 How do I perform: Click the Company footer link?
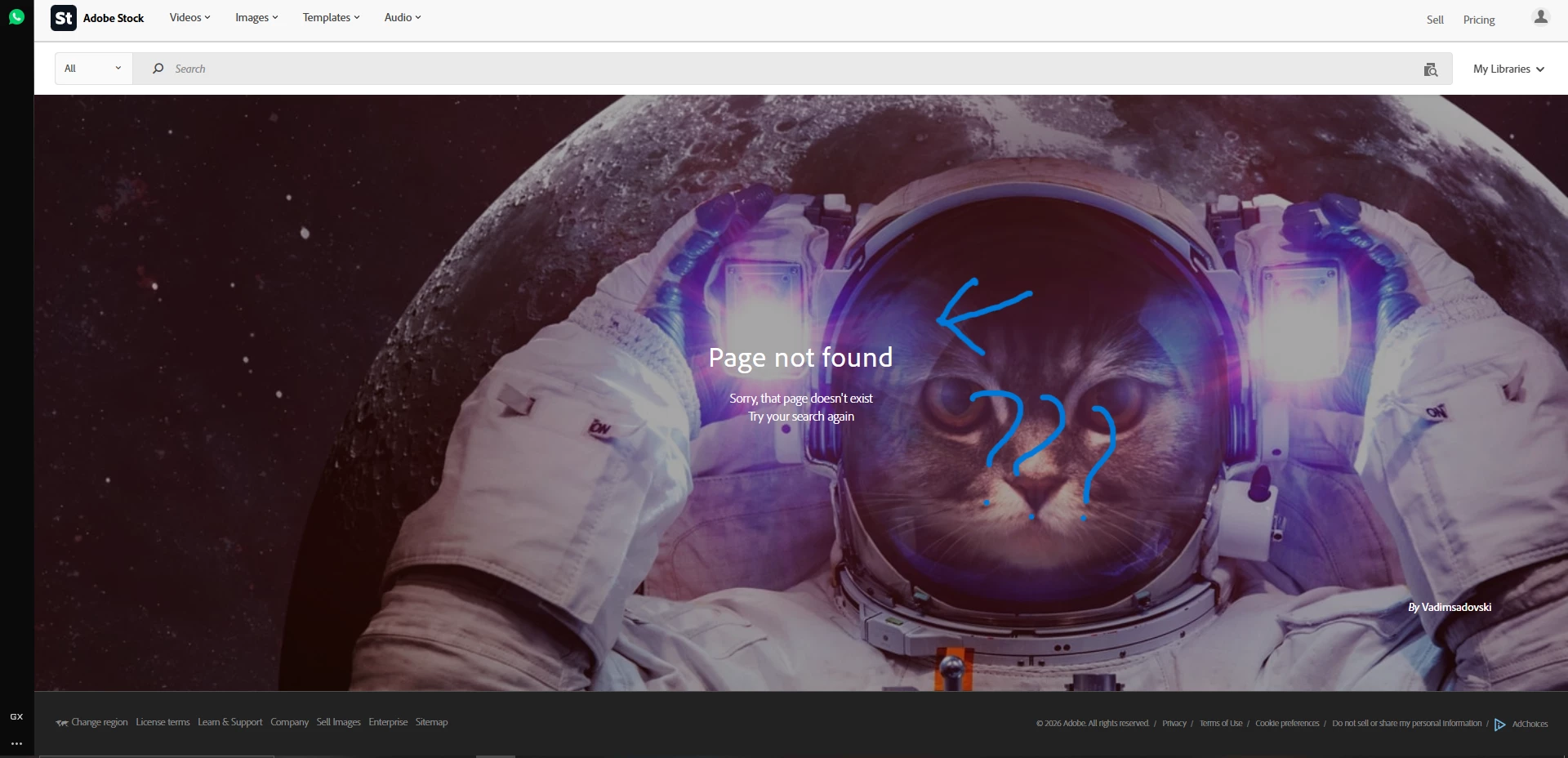coord(290,722)
